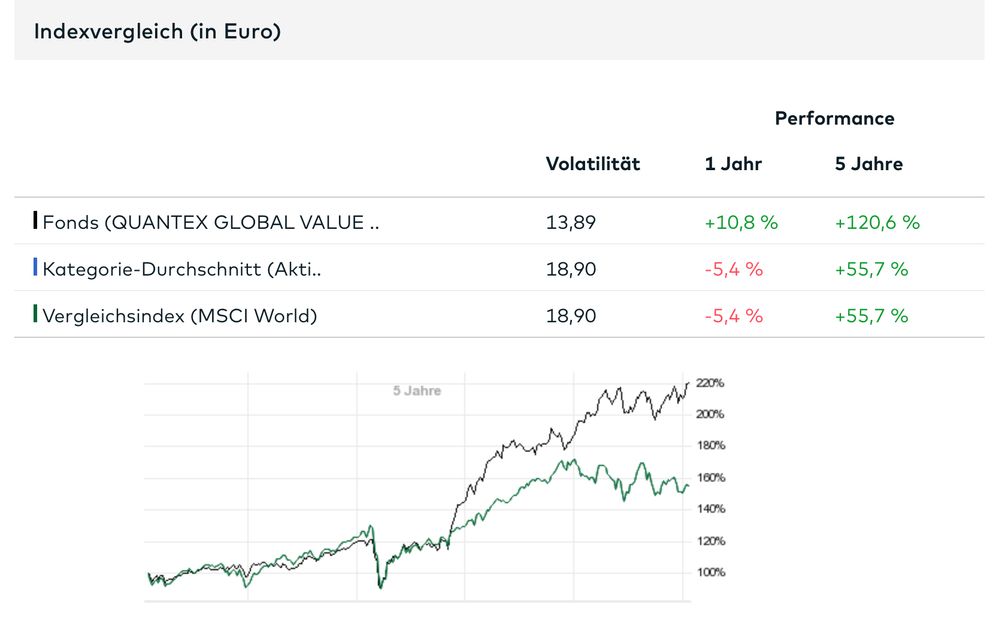Image resolution: width=999 pixels, height=632 pixels.
Task: Click the fund volatility value 13,89
Action: (x=570, y=222)
